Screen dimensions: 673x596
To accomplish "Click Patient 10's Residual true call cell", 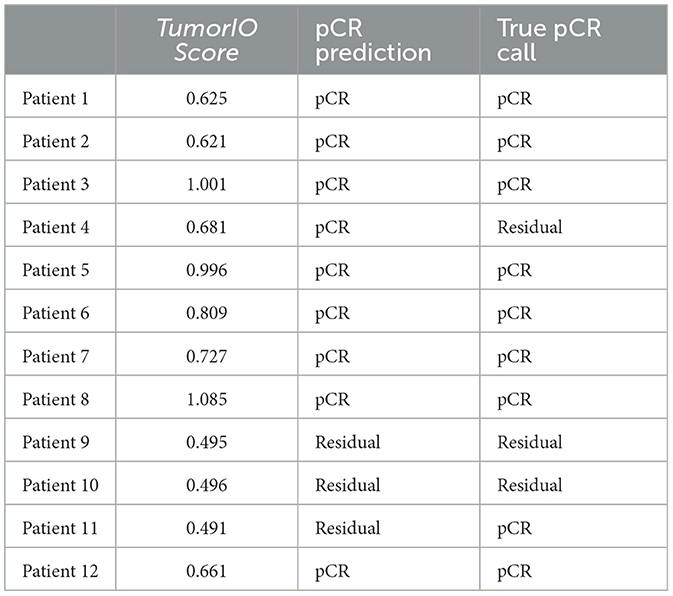I will tap(529, 485).
